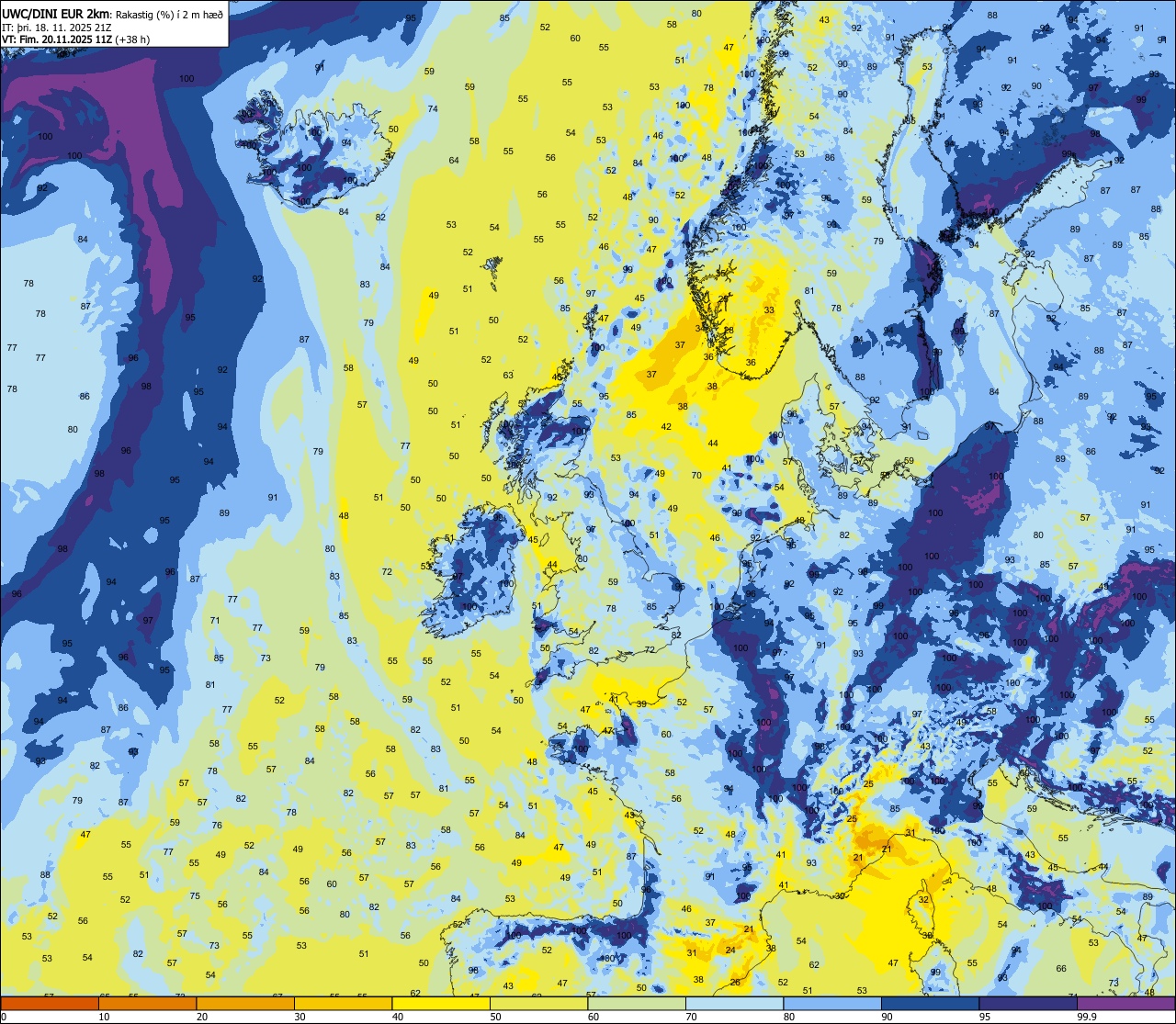Image resolution: width=1176 pixels, height=1024 pixels.
Task: Click the humidity value '33' on the map
Action: pyautogui.click(x=769, y=310)
